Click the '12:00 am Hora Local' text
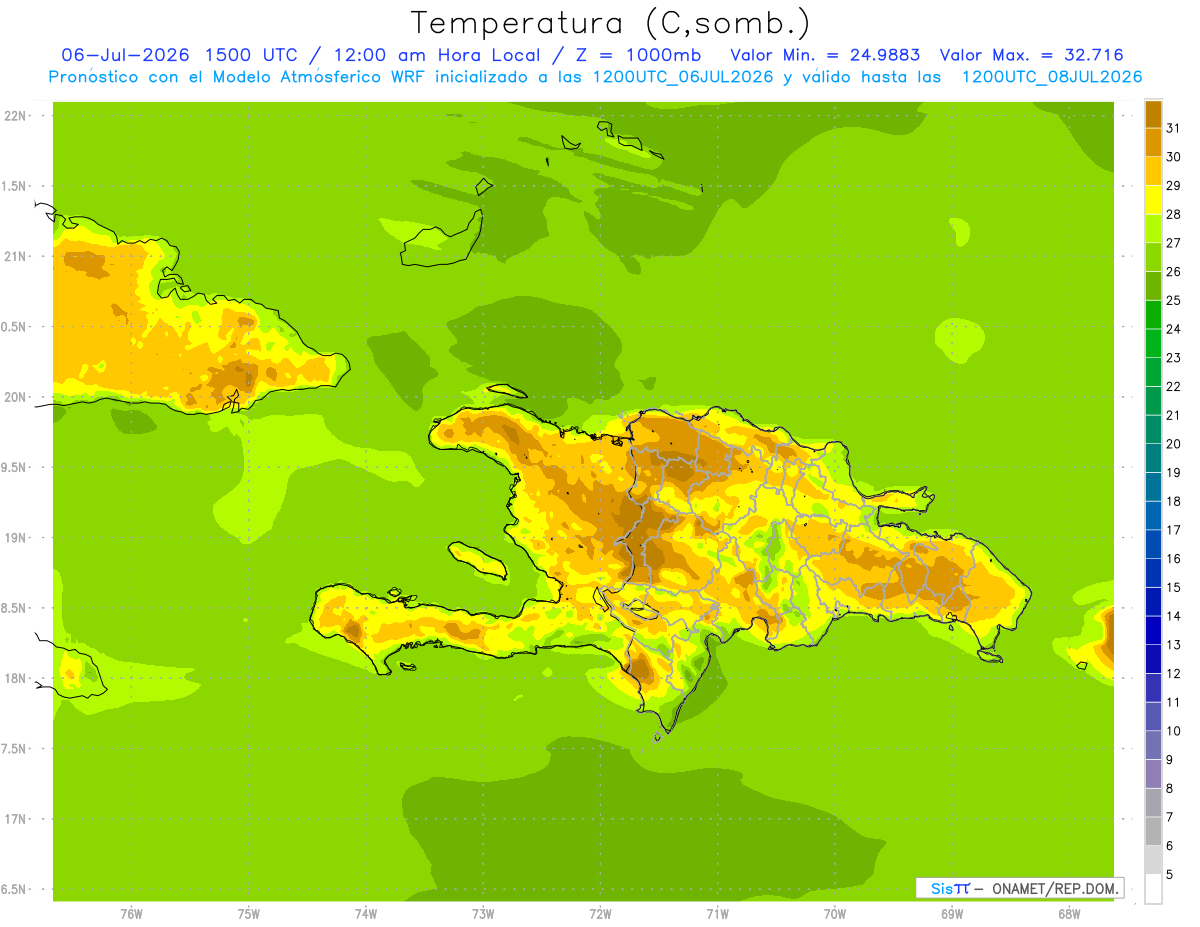Viewport: 1200px width, 927px height. (x=437, y=55)
